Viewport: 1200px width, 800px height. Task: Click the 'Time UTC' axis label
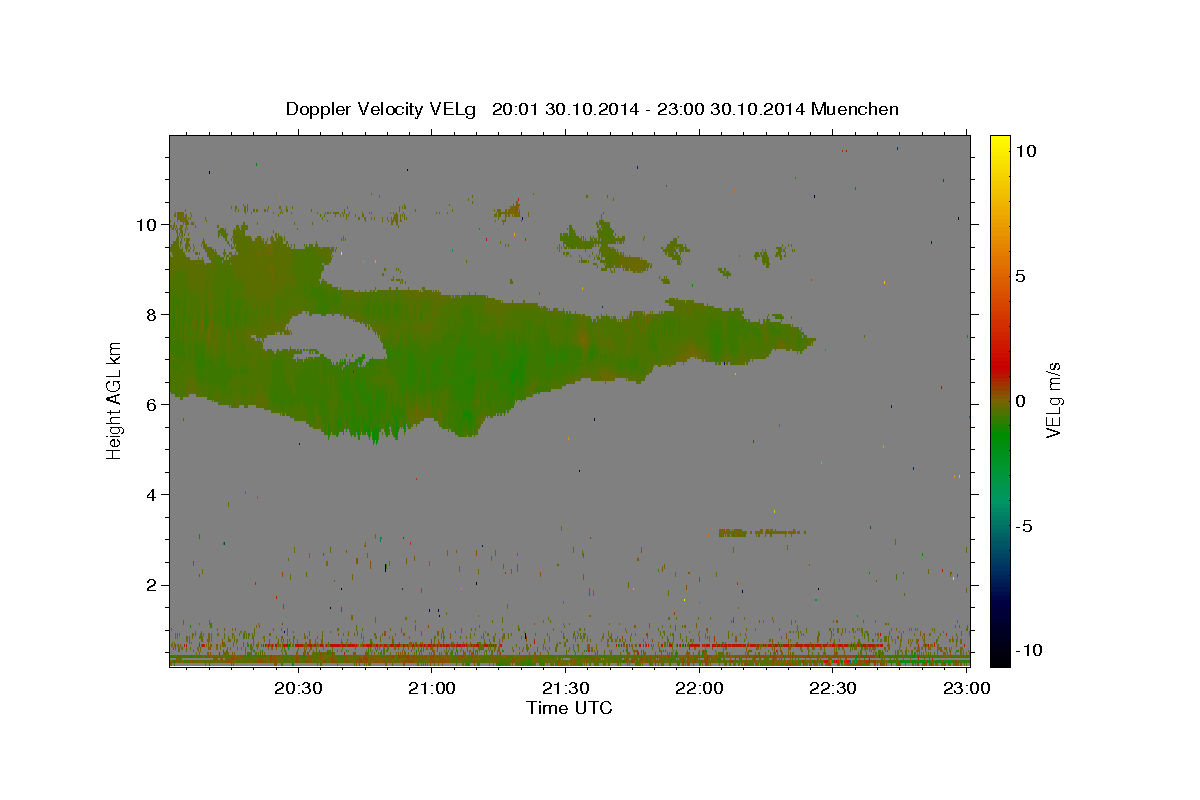coord(569,708)
